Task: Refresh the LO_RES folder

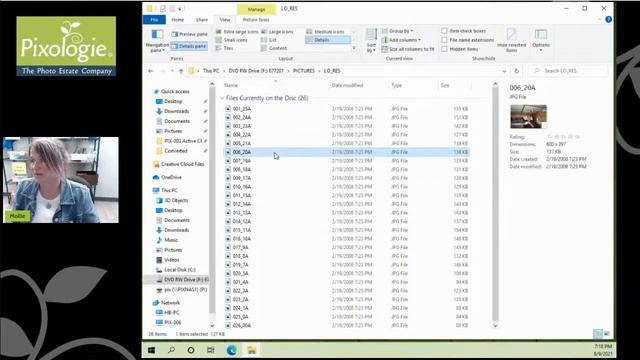Action: (x=517, y=71)
